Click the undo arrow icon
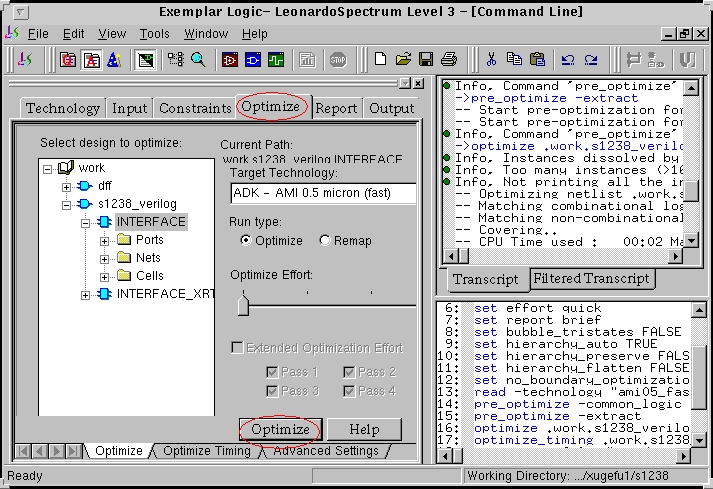713x489 pixels. click(x=568, y=59)
